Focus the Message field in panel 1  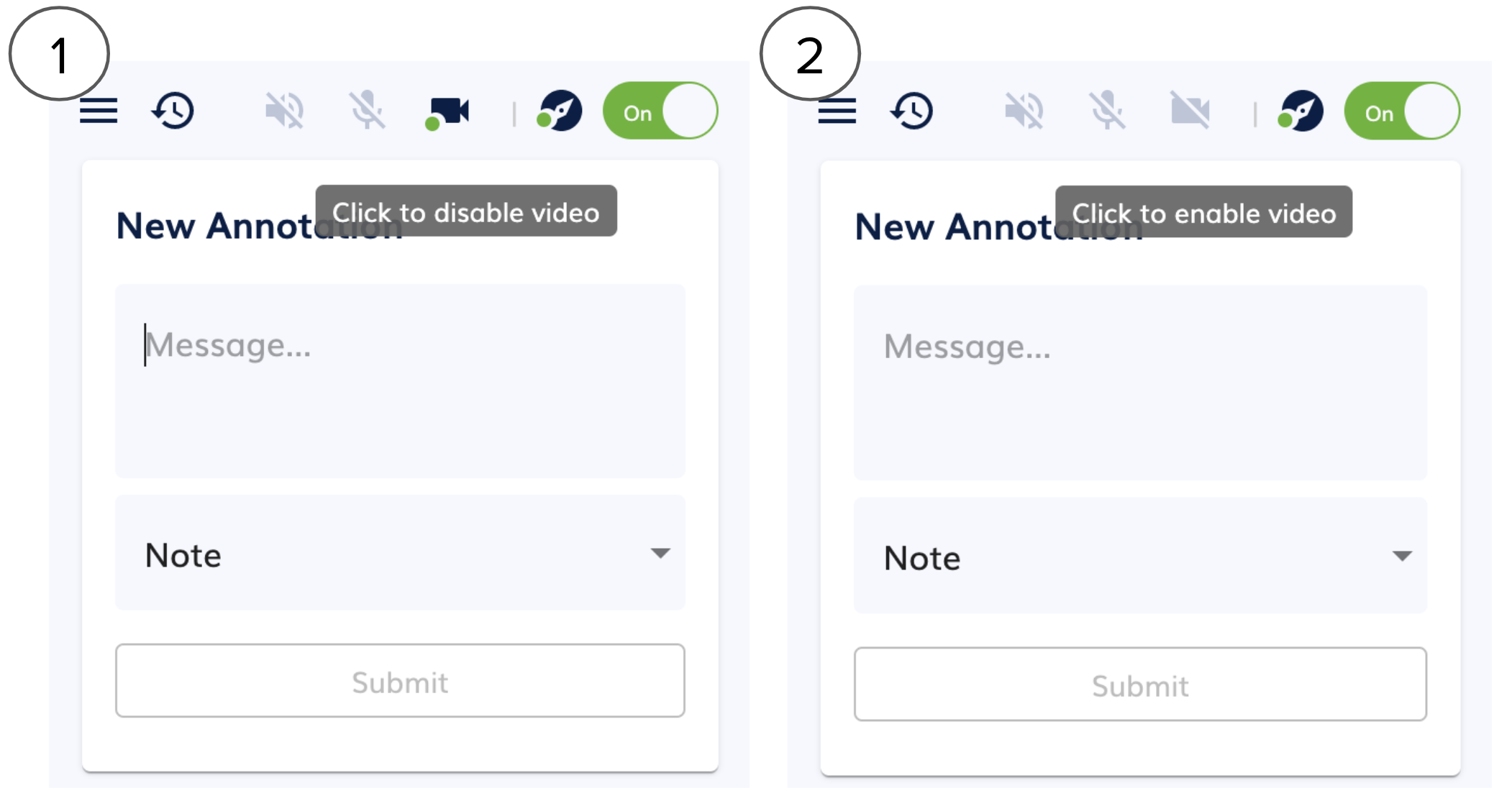coord(400,381)
